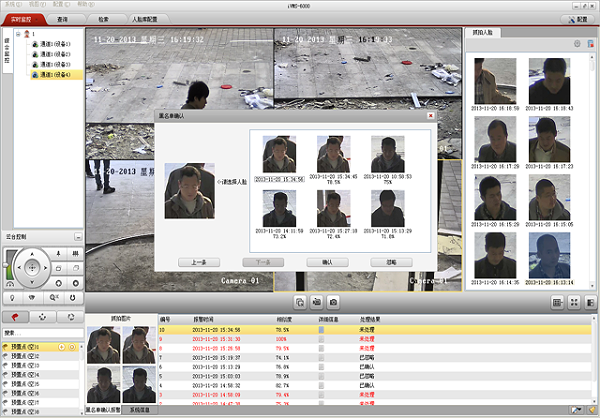Screen dimensions: 600x418
Task: Open the 系统 menu
Action: point(10,5)
